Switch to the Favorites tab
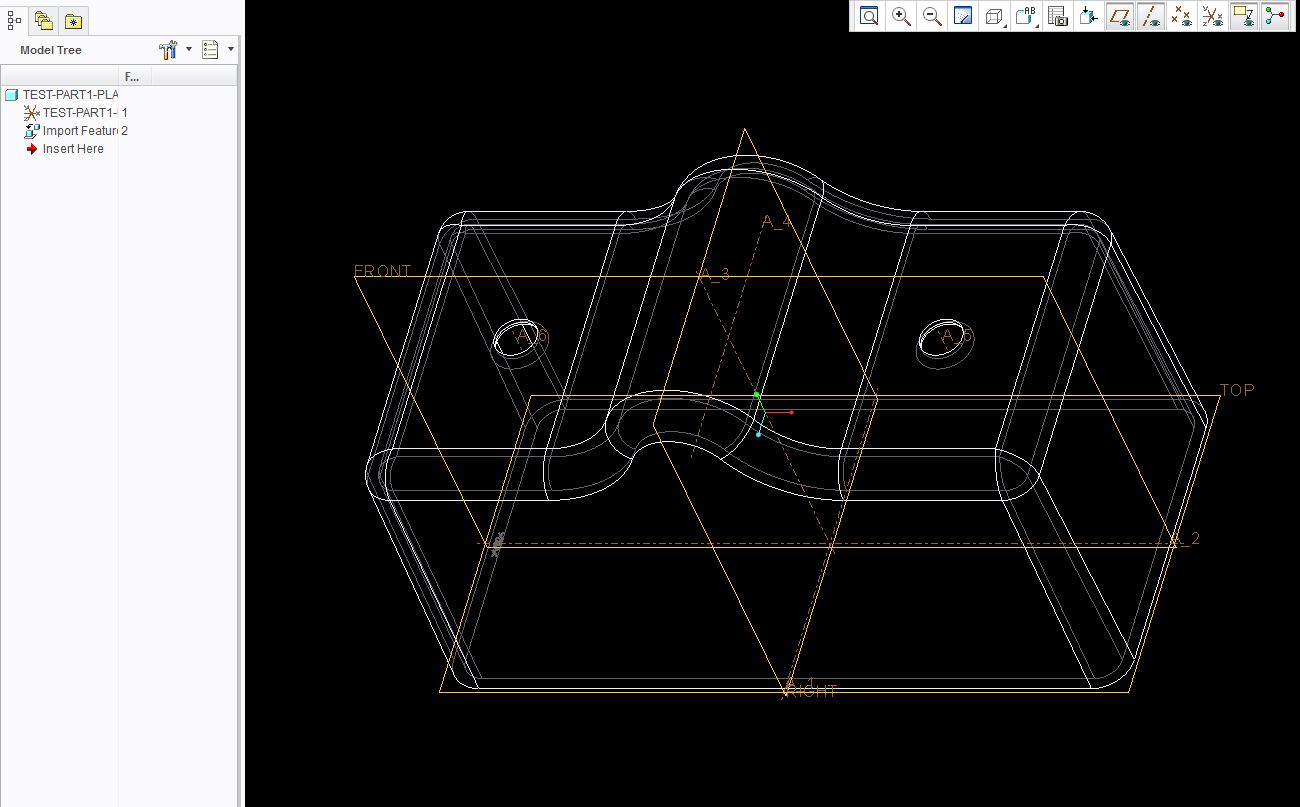The image size is (1300, 807). point(73,20)
